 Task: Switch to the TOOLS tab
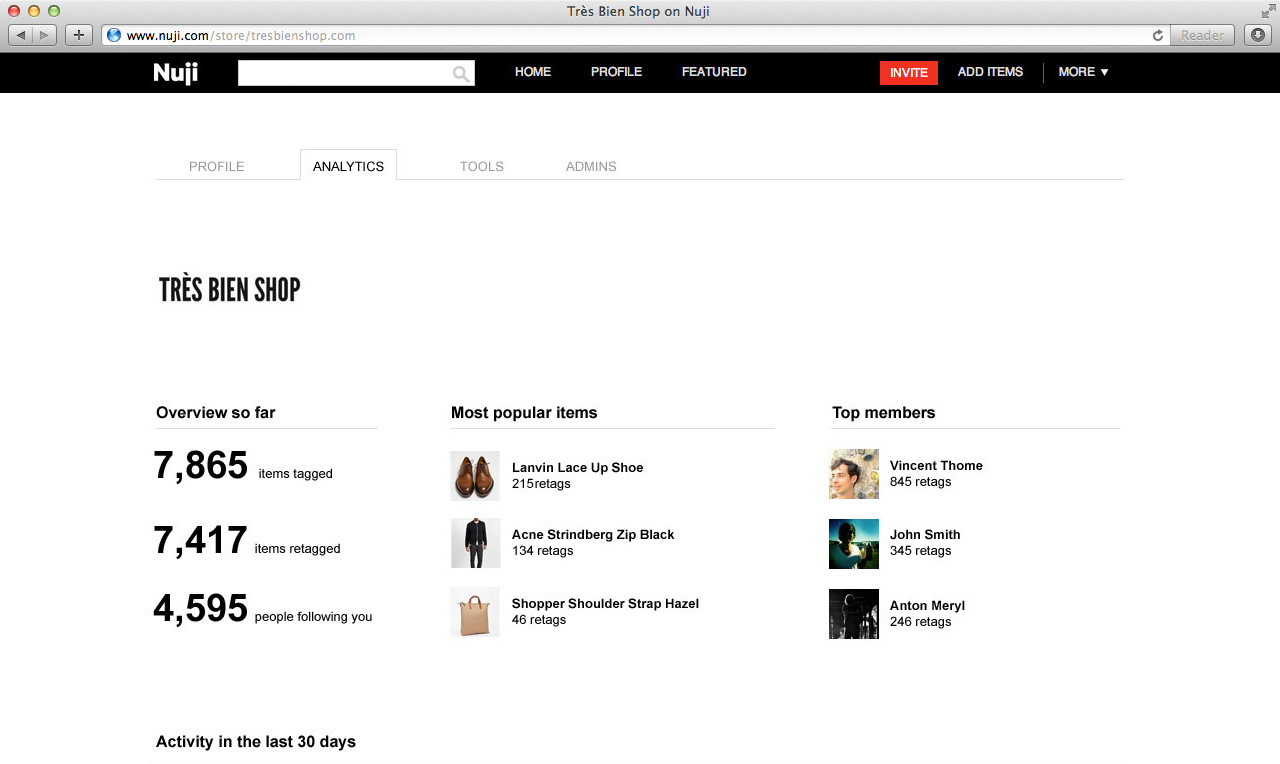(x=482, y=166)
